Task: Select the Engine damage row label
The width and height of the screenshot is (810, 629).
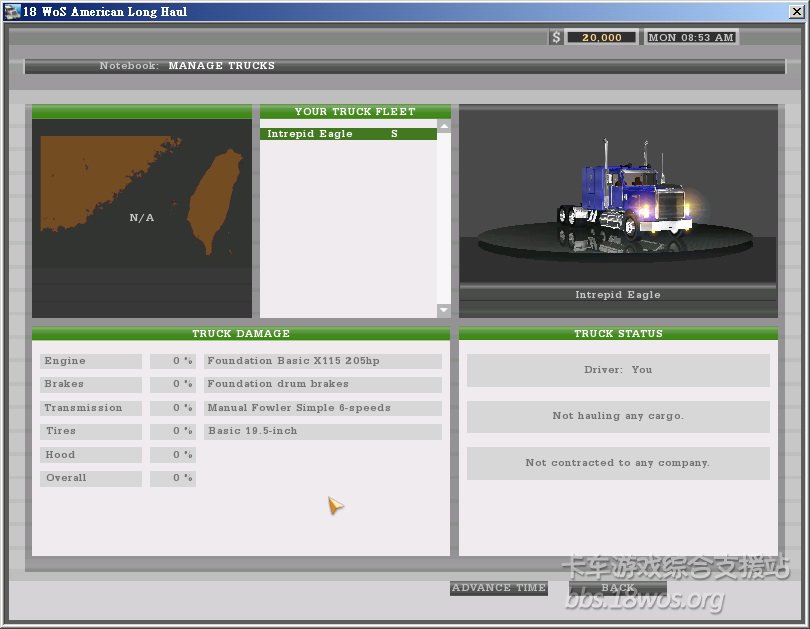Action: (x=90, y=361)
